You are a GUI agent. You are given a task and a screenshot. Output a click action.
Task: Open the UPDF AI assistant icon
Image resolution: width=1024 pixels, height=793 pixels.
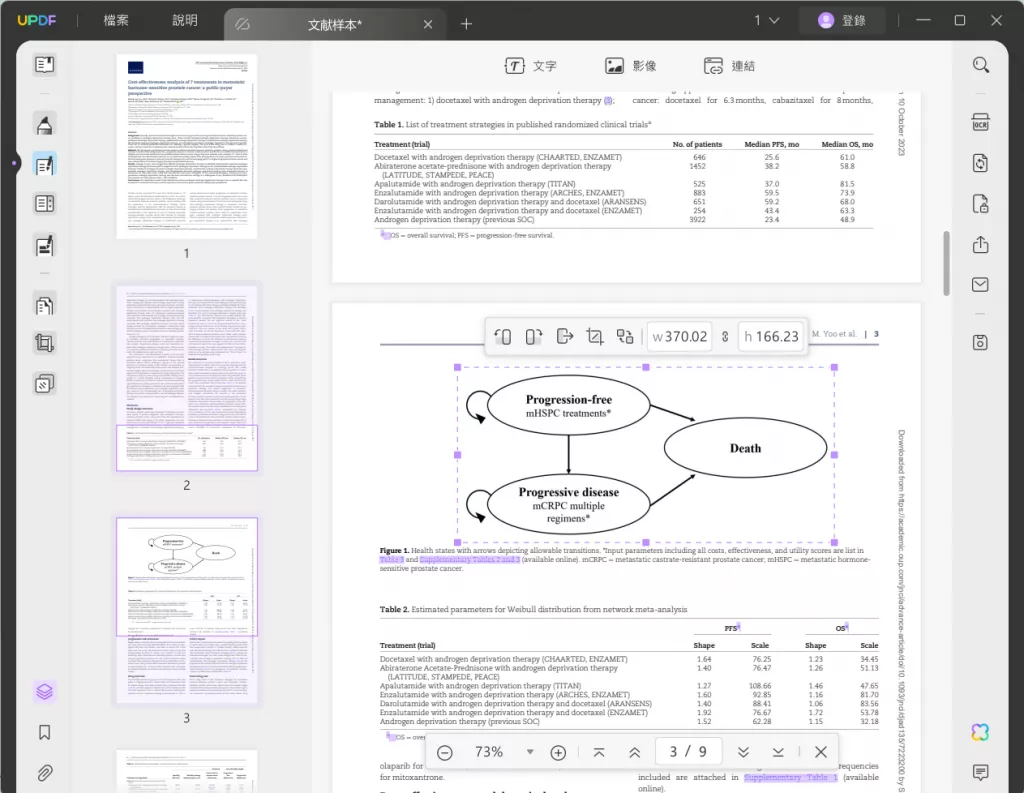click(980, 732)
